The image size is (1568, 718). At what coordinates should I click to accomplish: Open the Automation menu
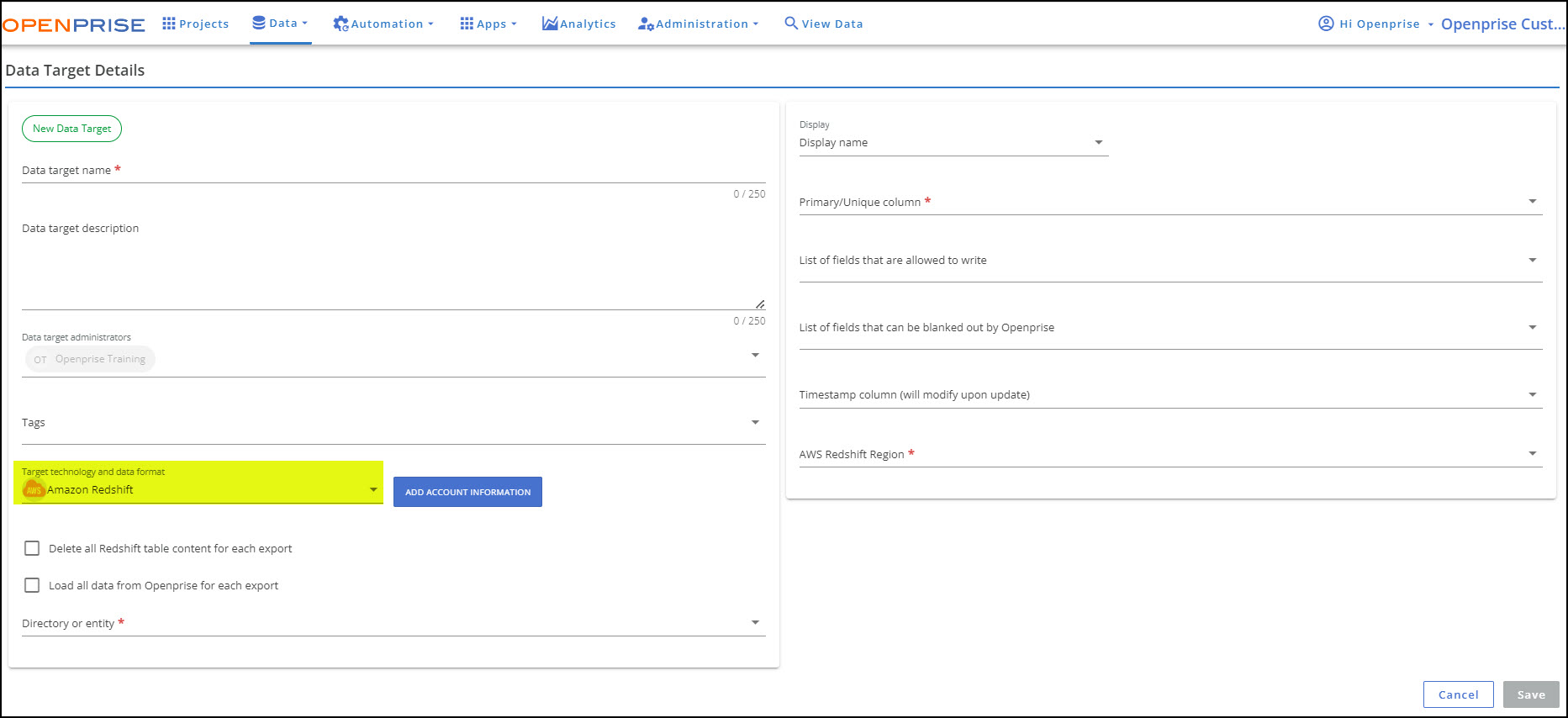[383, 24]
